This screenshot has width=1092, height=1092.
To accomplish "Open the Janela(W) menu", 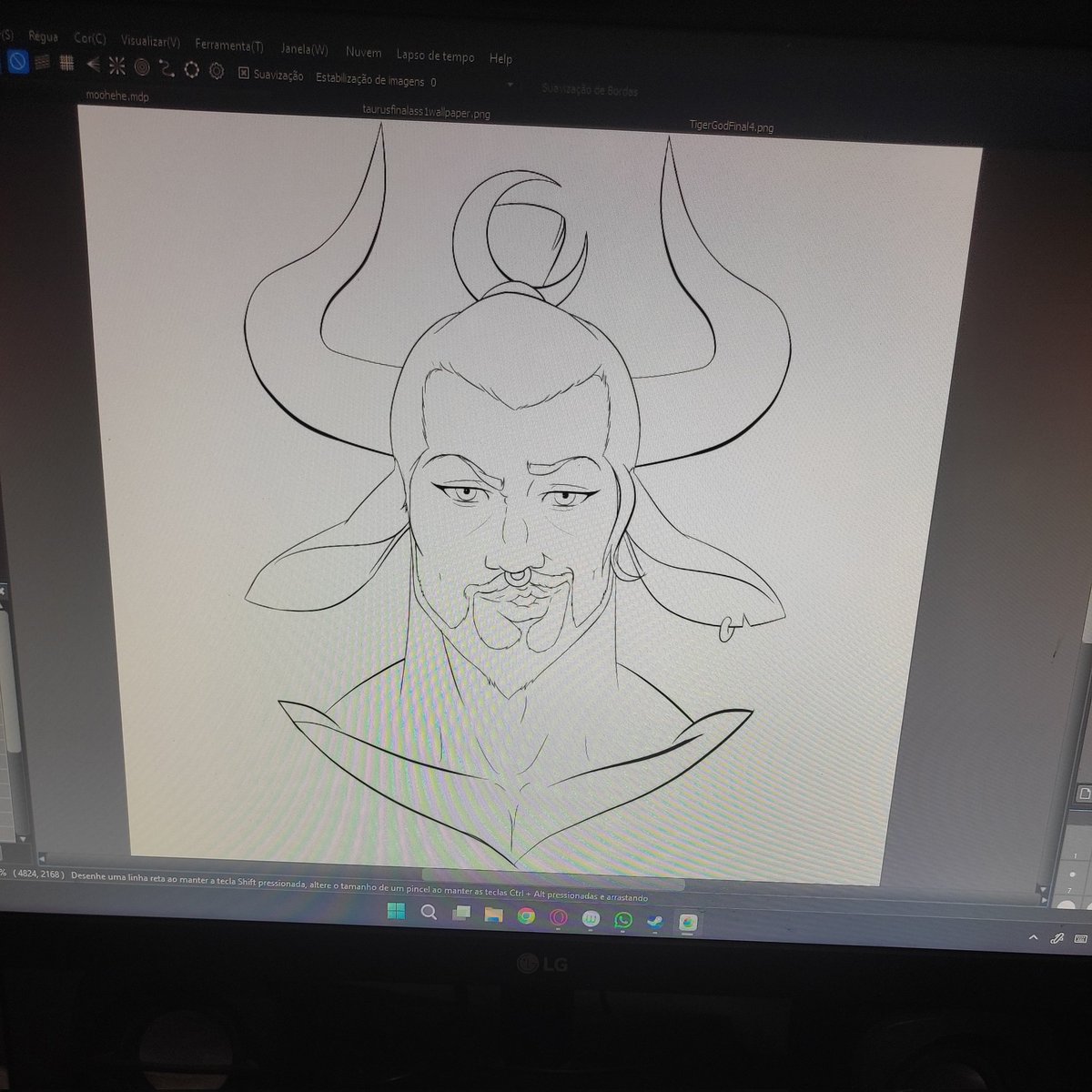I will point(304,50).
